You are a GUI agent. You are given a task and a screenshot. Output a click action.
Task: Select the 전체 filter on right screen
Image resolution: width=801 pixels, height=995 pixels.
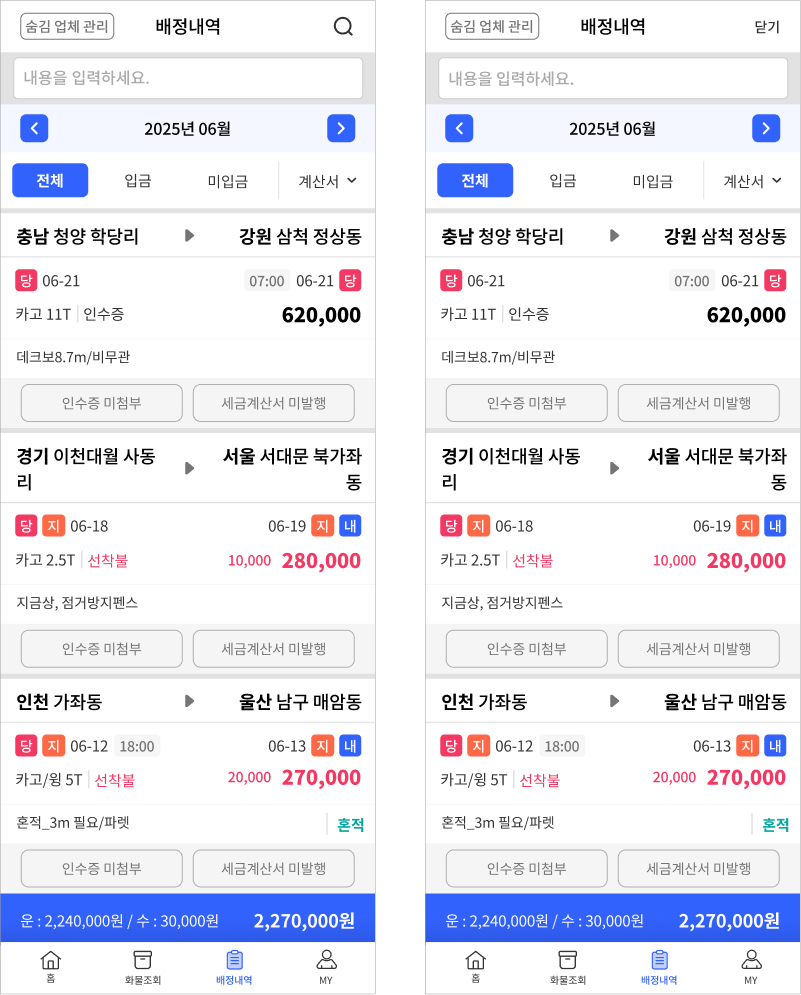(475, 181)
